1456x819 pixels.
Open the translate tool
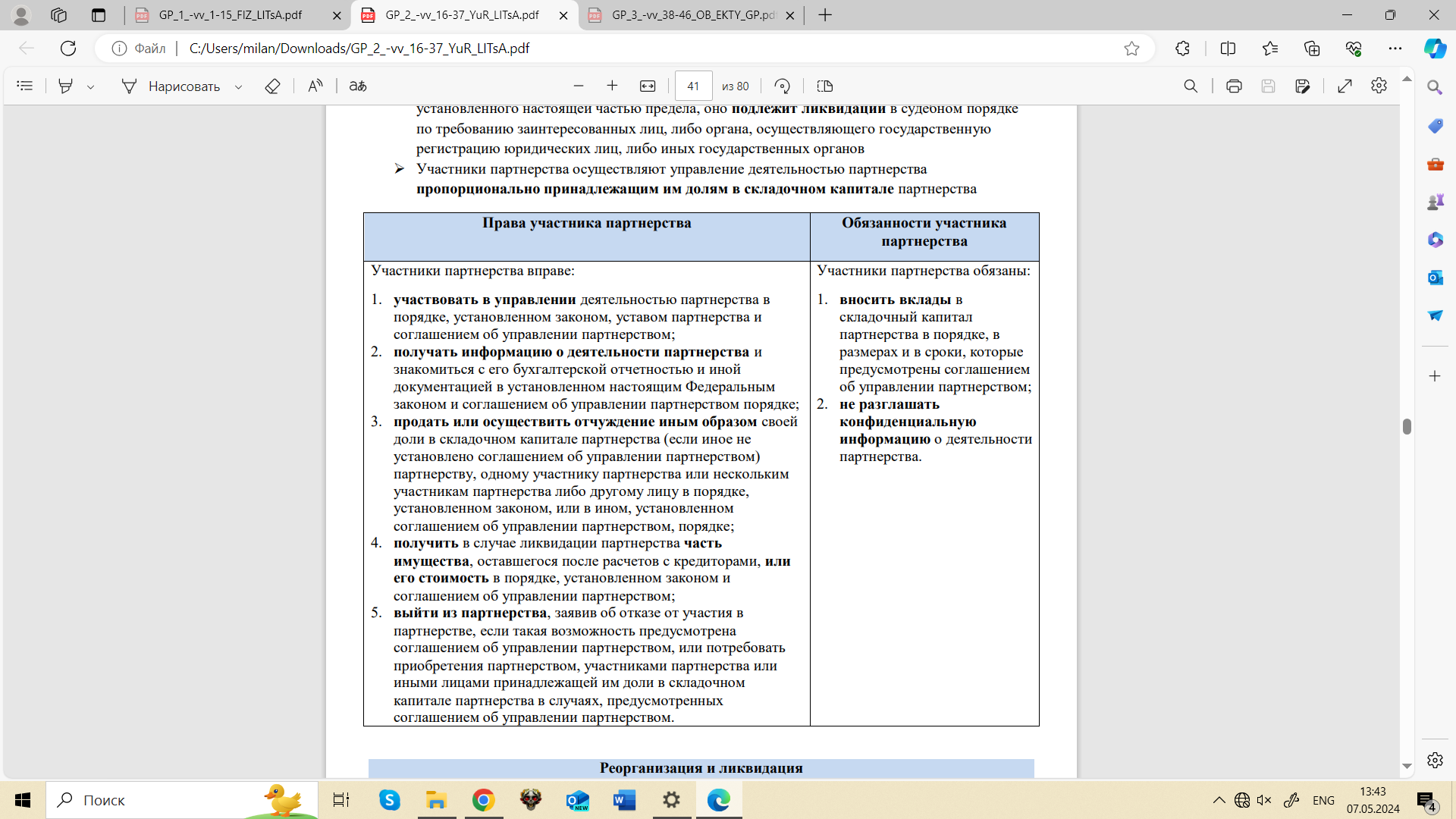pyautogui.click(x=358, y=86)
